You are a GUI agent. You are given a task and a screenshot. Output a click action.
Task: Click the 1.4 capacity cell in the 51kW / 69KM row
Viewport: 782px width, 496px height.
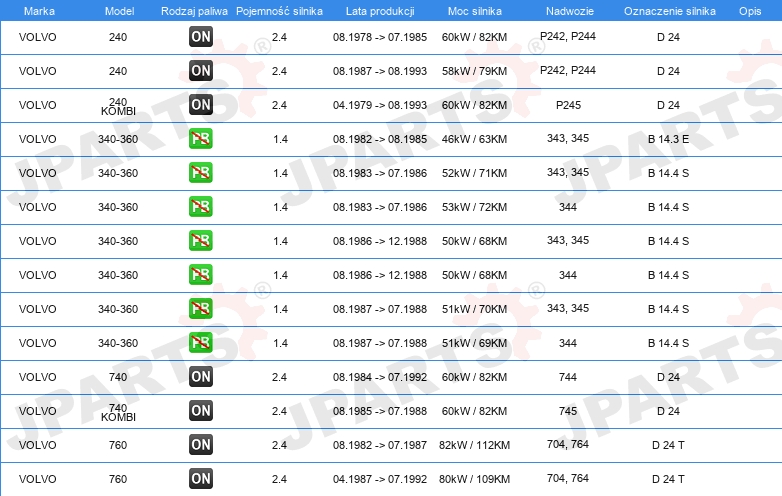[x=280, y=343]
